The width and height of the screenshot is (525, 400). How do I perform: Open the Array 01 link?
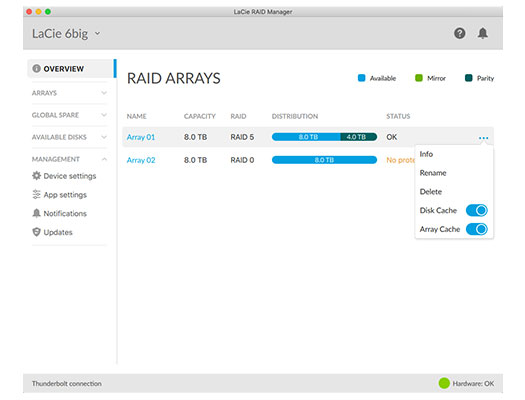coord(141,137)
